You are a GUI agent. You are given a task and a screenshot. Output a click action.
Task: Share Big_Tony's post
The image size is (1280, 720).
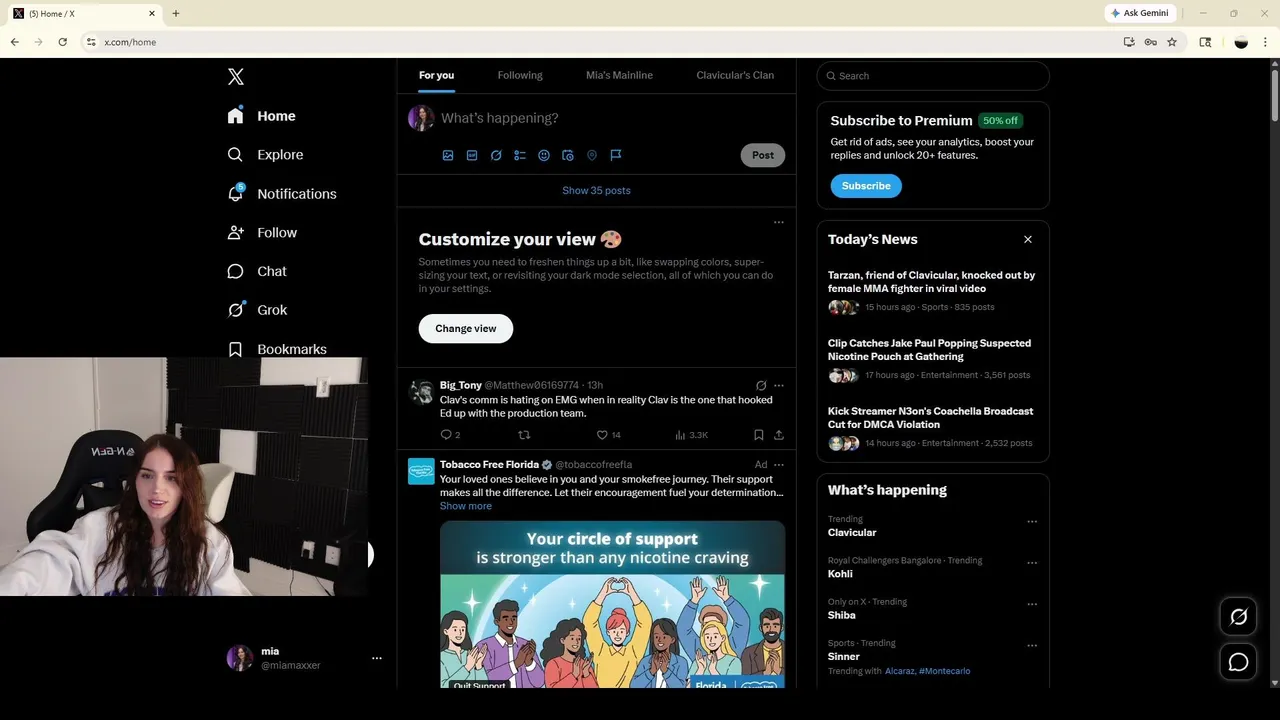click(x=779, y=435)
